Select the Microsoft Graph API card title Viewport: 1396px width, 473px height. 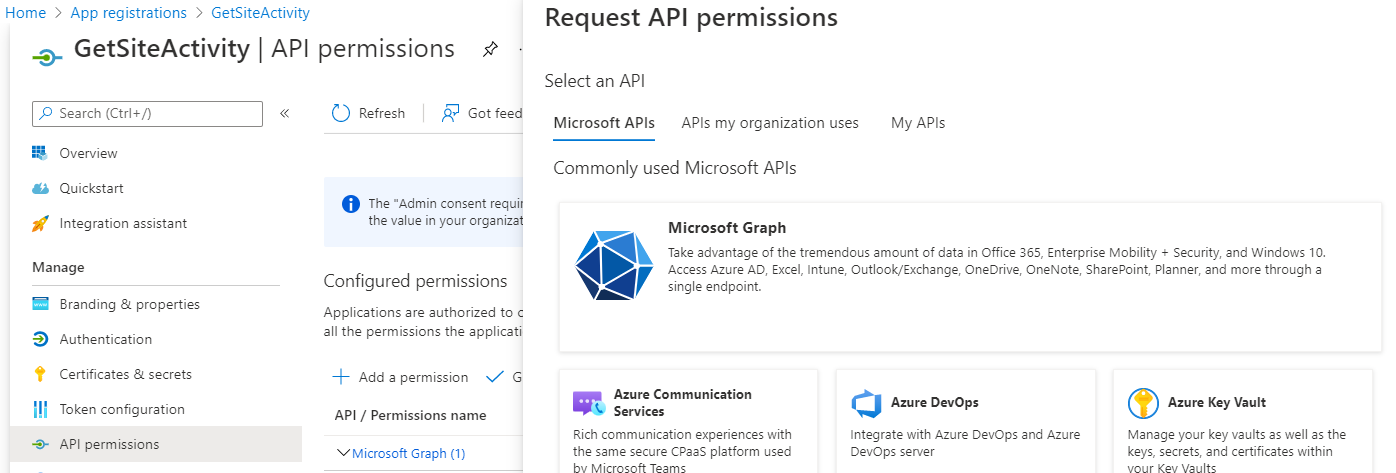tap(727, 228)
